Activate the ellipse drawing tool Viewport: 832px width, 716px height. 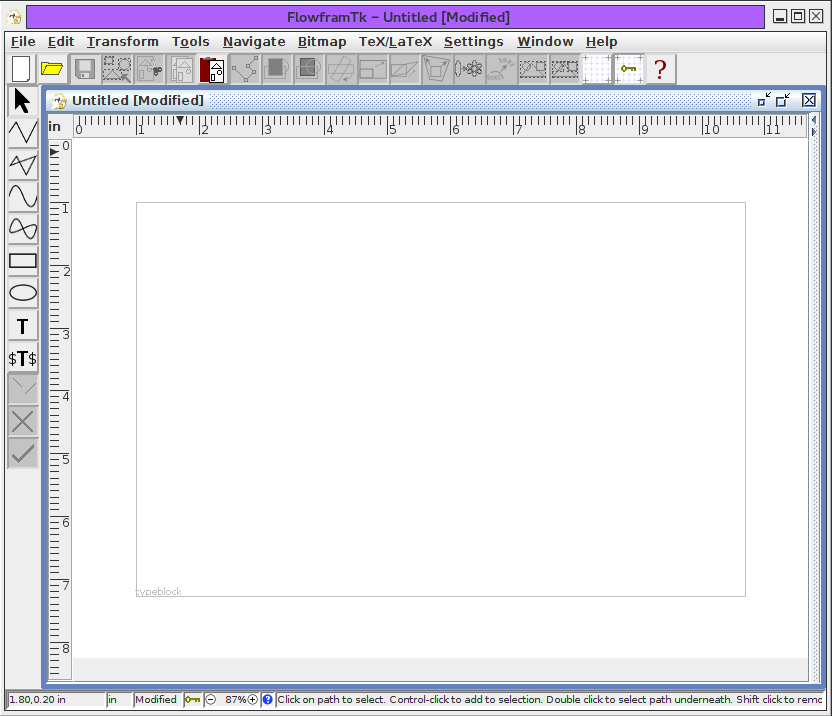point(22,293)
